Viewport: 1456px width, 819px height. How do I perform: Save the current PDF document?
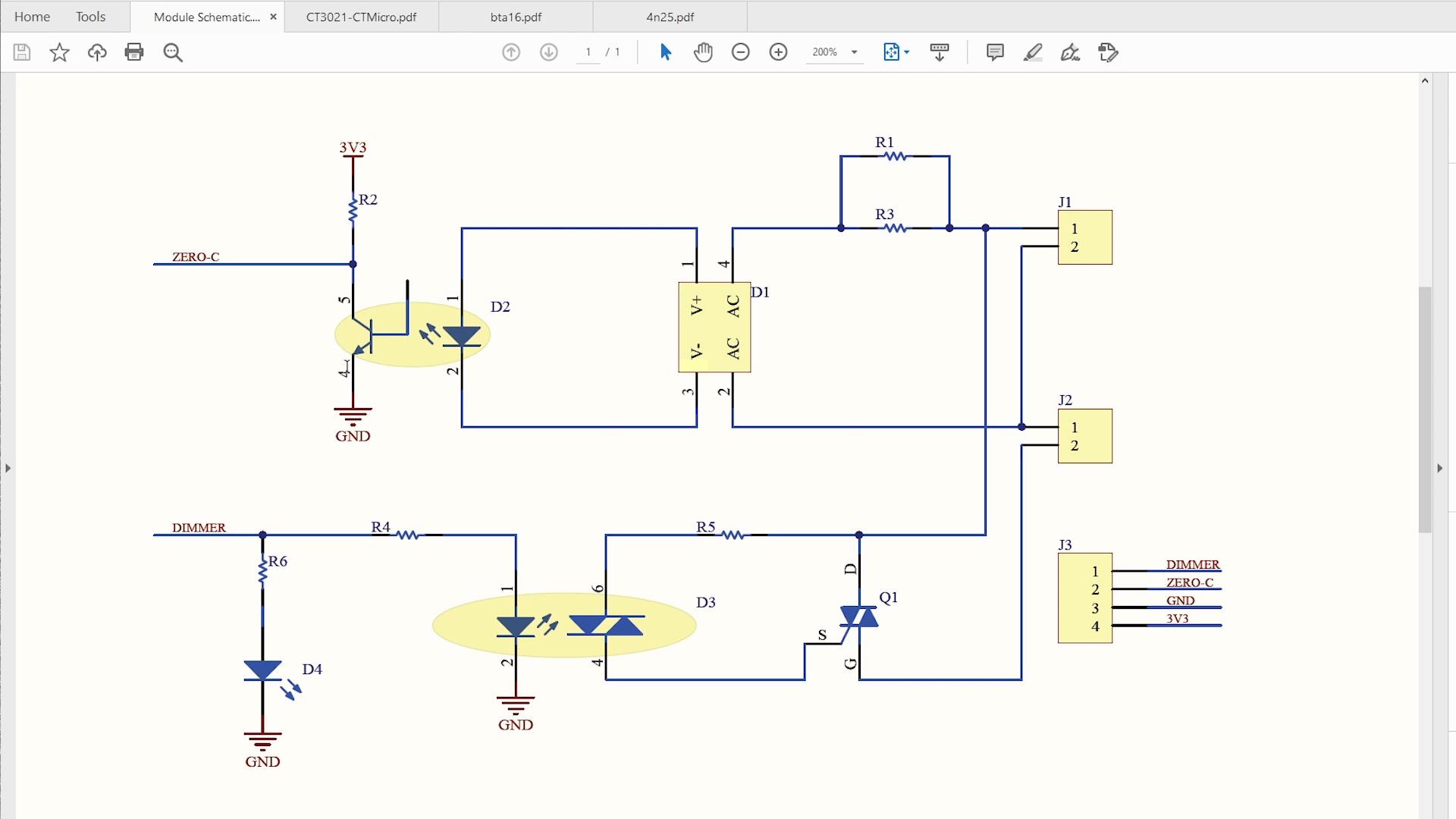click(21, 52)
